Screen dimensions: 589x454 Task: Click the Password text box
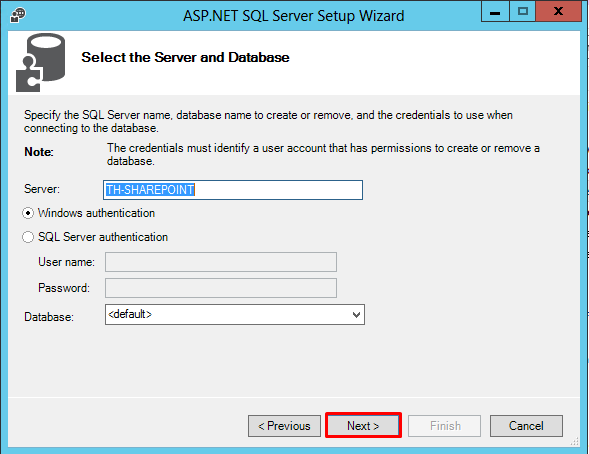tap(221, 288)
